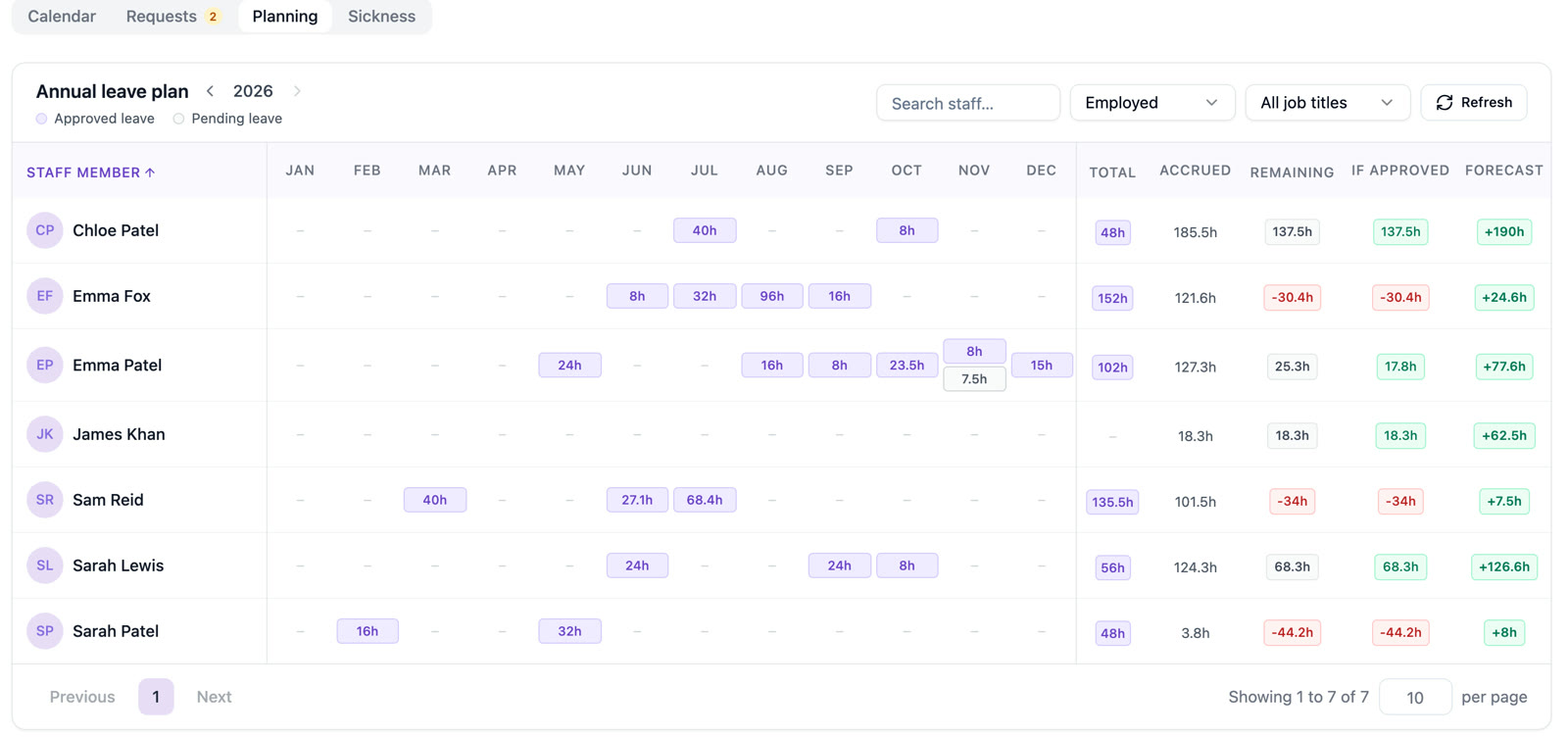
Task: Open the Requests tab
Action: [x=173, y=17]
